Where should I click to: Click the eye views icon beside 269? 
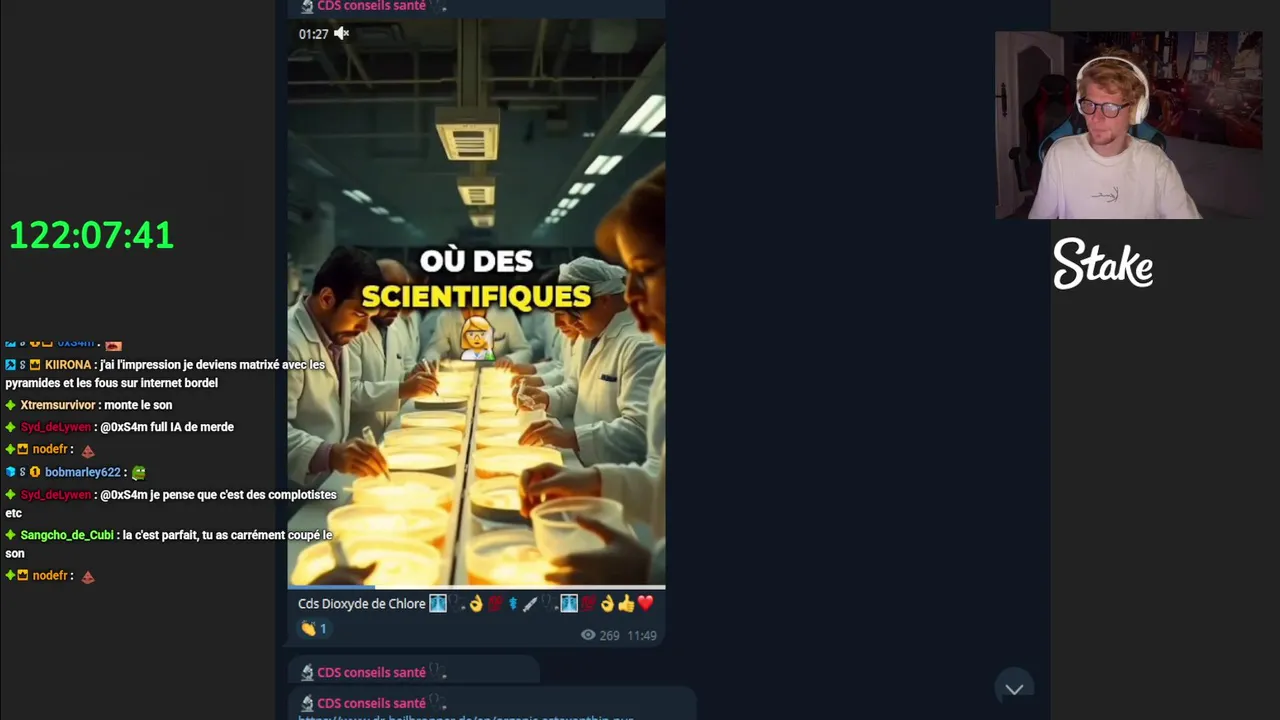588,635
